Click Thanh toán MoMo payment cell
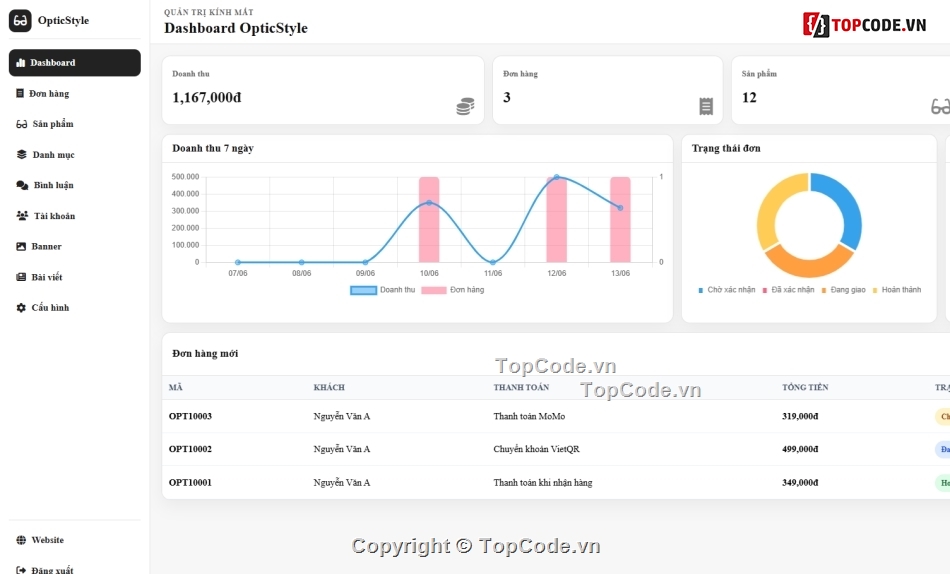The width and height of the screenshot is (950, 574). tap(529, 416)
